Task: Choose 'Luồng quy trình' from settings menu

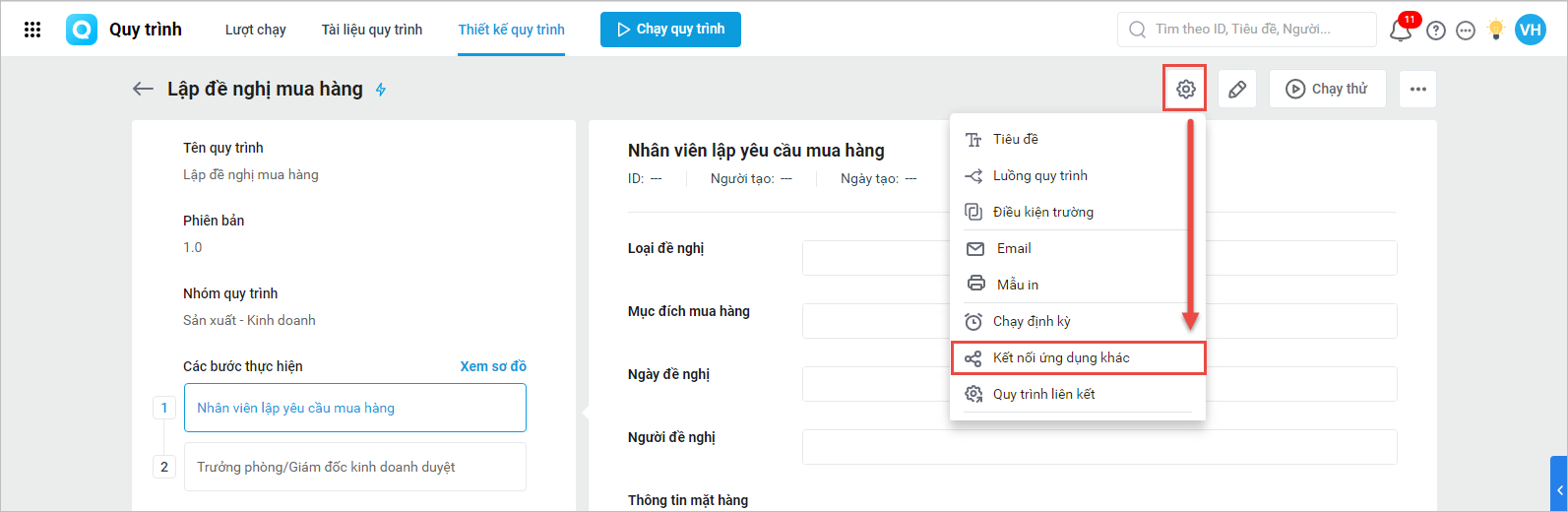Action: [x=1039, y=175]
